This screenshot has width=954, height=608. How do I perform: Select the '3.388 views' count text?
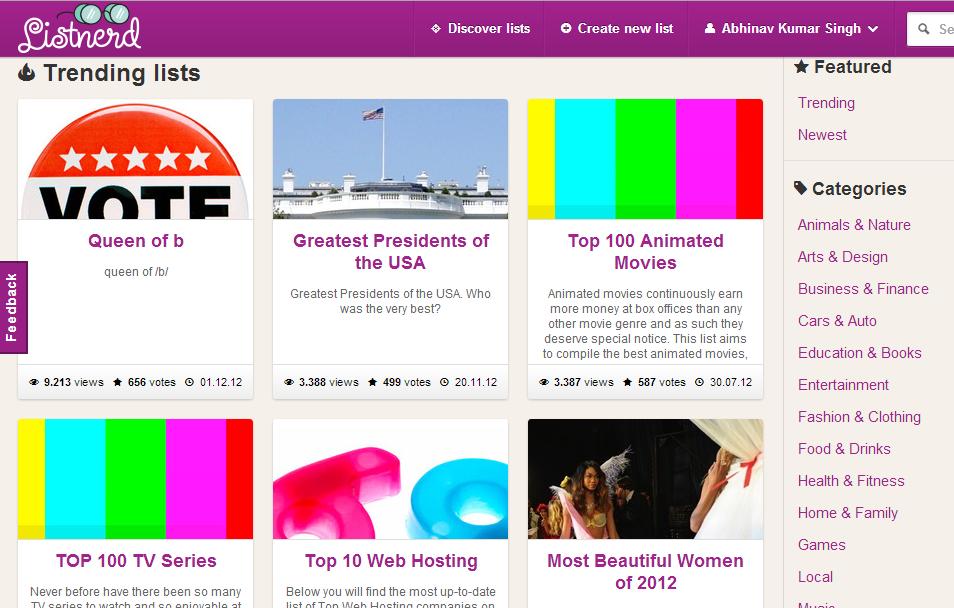pos(329,382)
